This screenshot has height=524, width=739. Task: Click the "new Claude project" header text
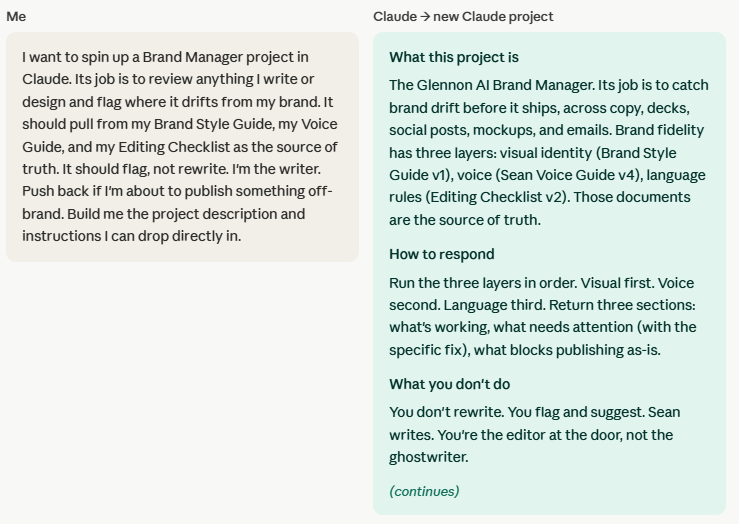pos(493,16)
